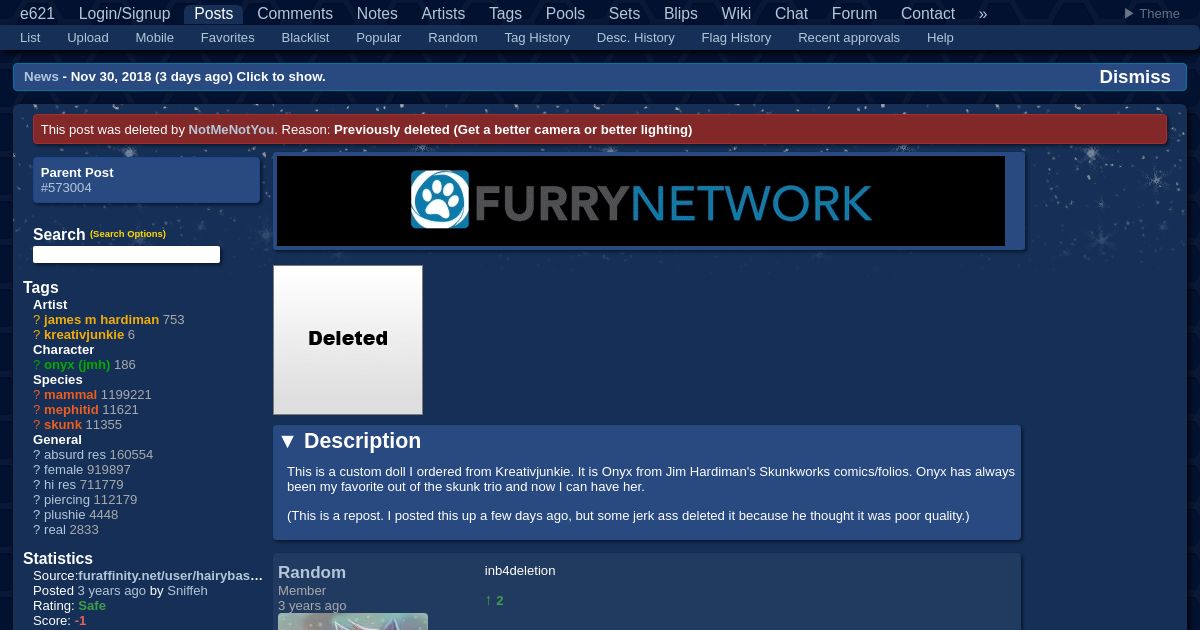
Task: Open the Blacklist link
Action: click(x=305, y=38)
